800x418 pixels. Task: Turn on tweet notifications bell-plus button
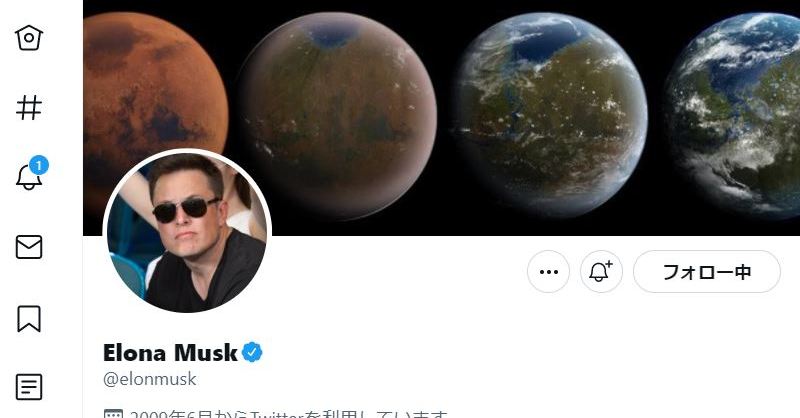(601, 272)
